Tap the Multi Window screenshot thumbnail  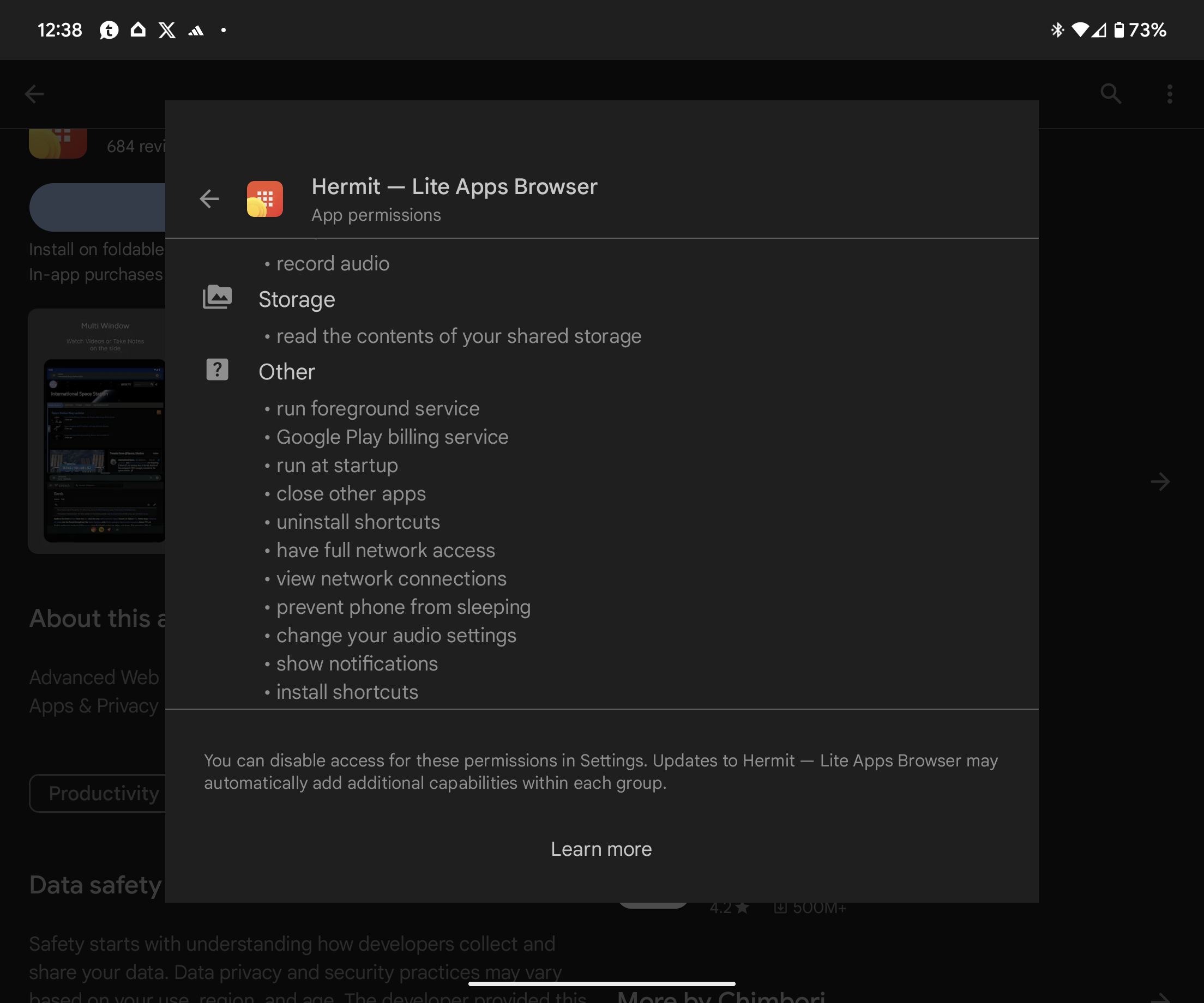(98, 431)
